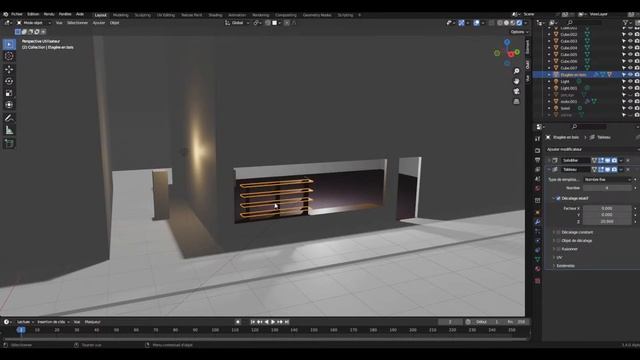The height and width of the screenshot is (360, 640).
Task: Toggle the Décalage relatif checkbox
Action: (558, 198)
